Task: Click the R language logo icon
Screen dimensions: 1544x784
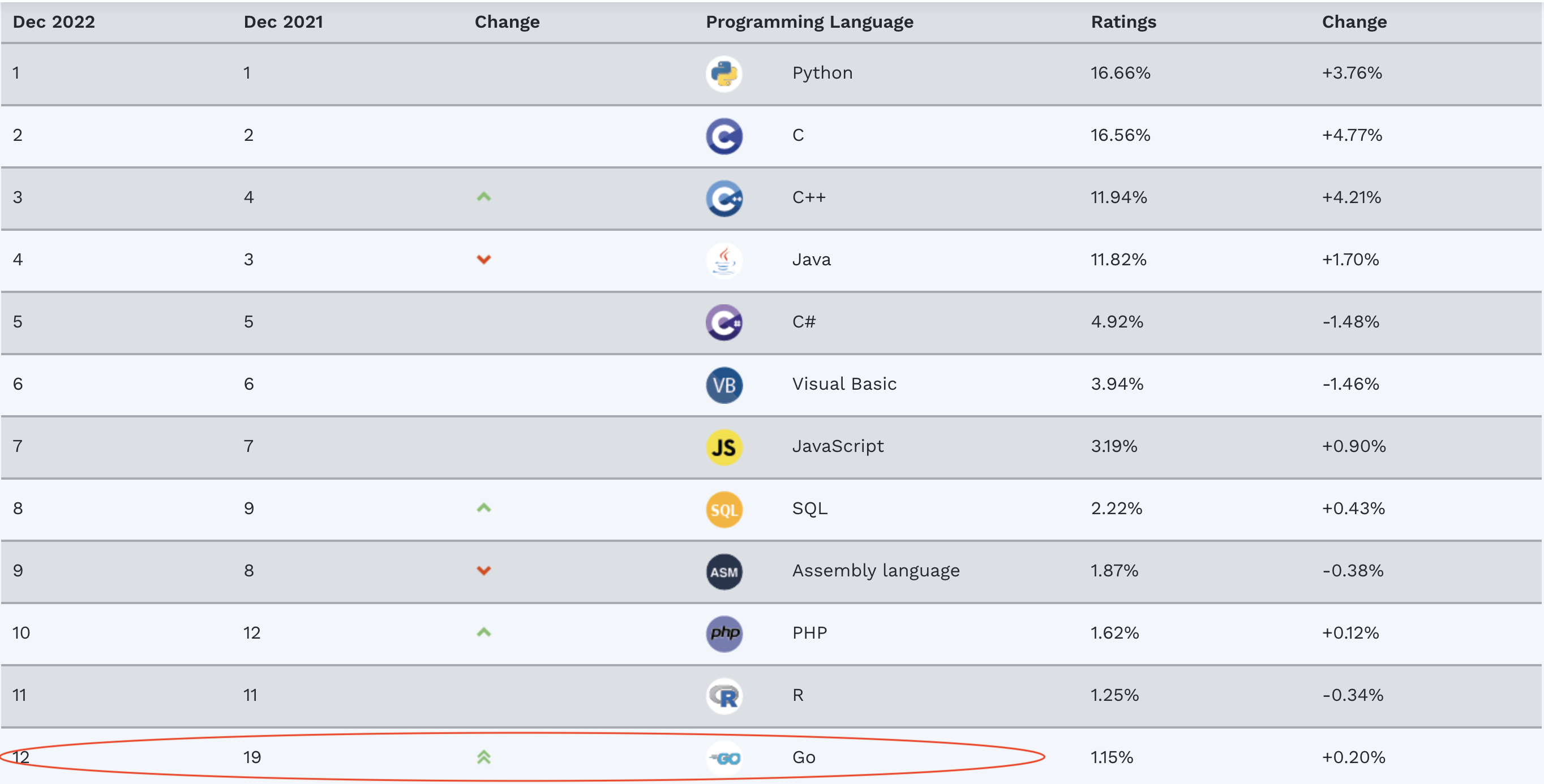Action: pyautogui.click(x=724, y=696)
